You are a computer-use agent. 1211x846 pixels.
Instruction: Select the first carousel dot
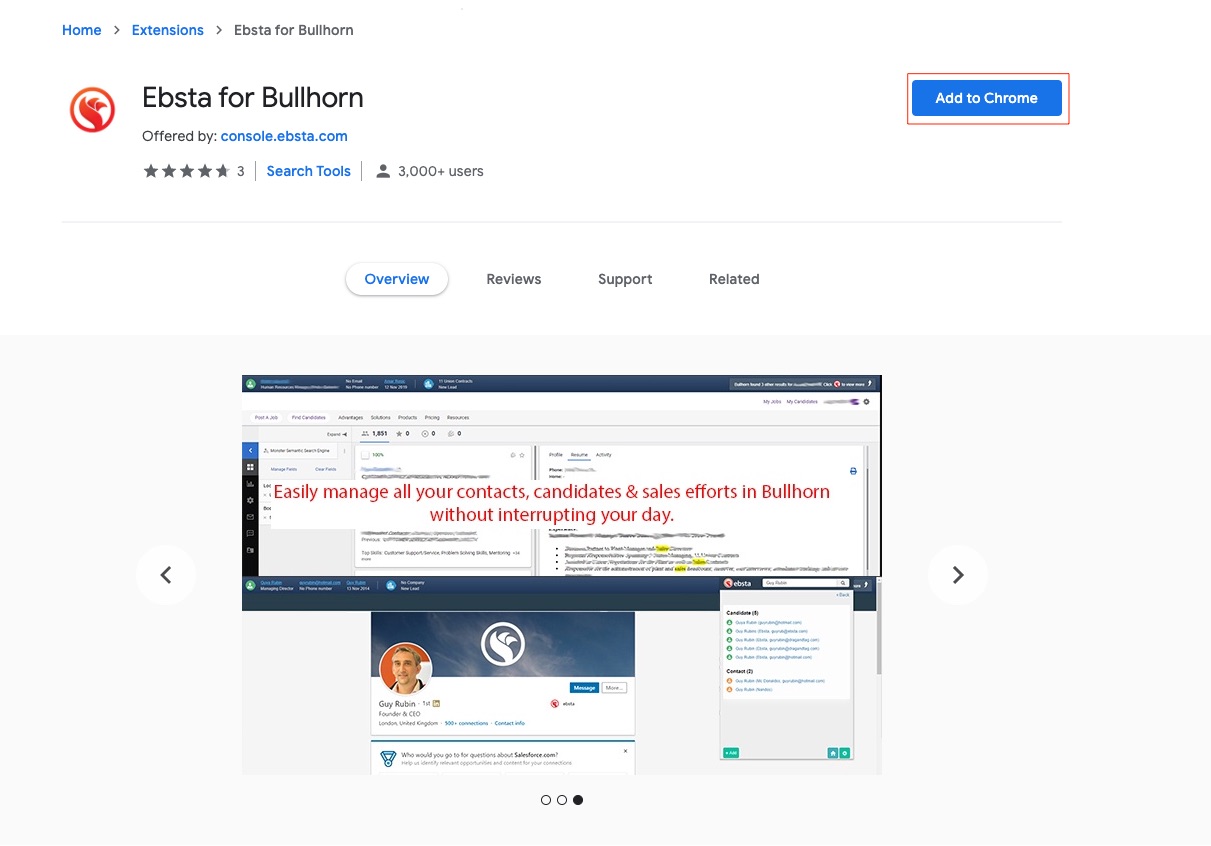click(x=546, y=800)
